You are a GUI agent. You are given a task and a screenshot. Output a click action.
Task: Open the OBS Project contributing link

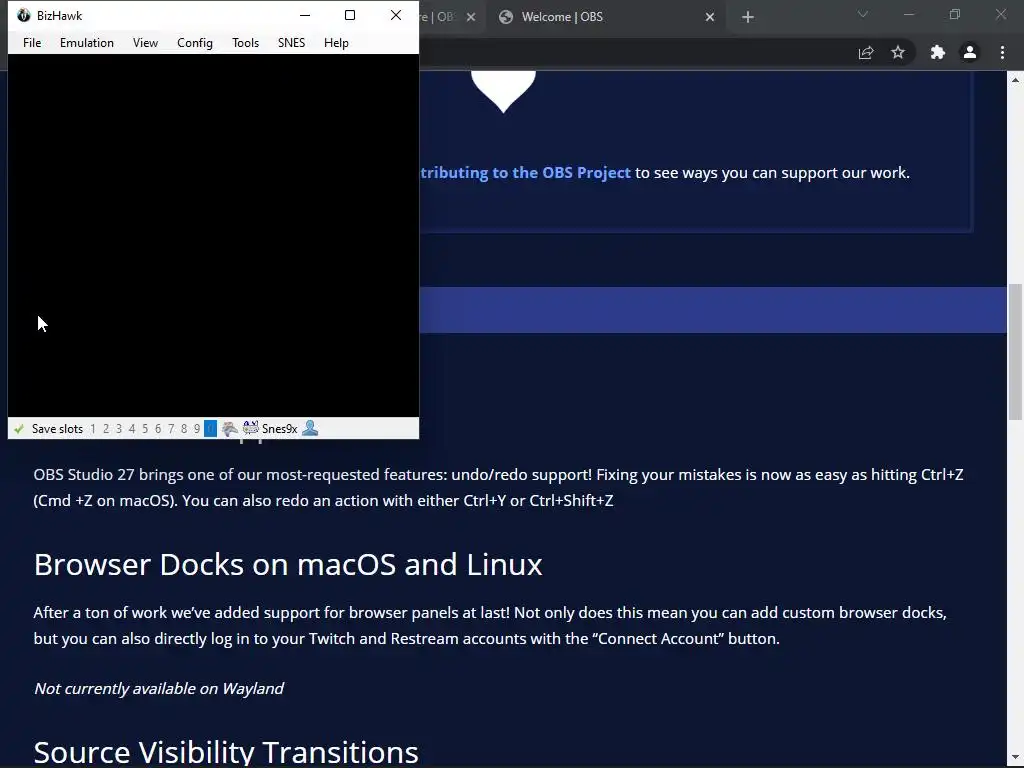click(x=526, y=173)
